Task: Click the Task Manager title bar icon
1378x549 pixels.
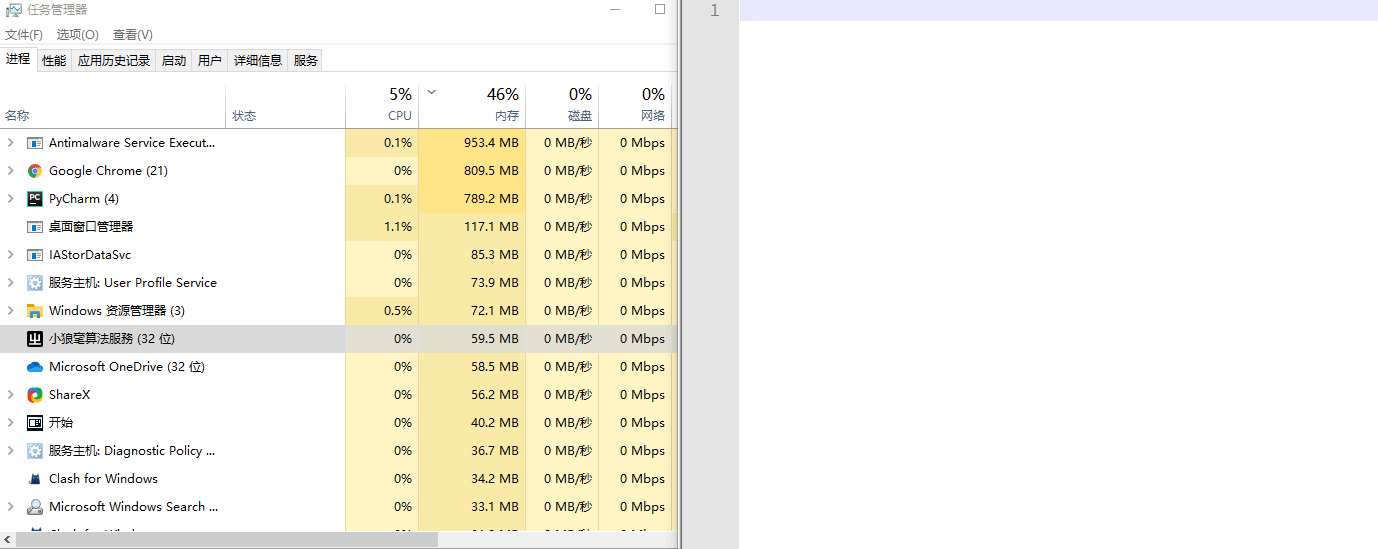Action: (14, 9)
